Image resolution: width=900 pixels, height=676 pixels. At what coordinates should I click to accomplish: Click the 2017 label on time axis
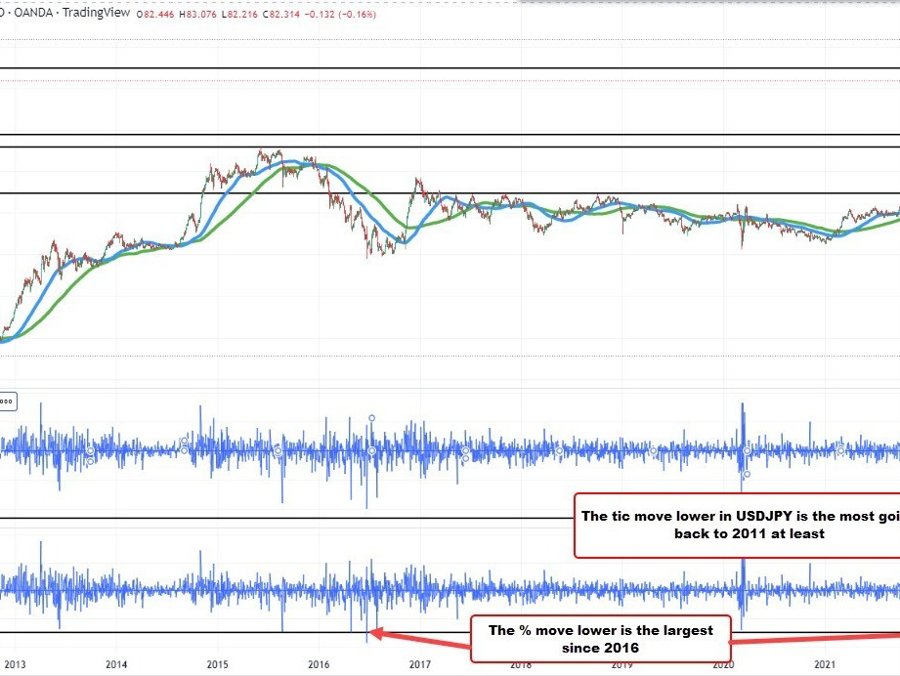point(420,664)
